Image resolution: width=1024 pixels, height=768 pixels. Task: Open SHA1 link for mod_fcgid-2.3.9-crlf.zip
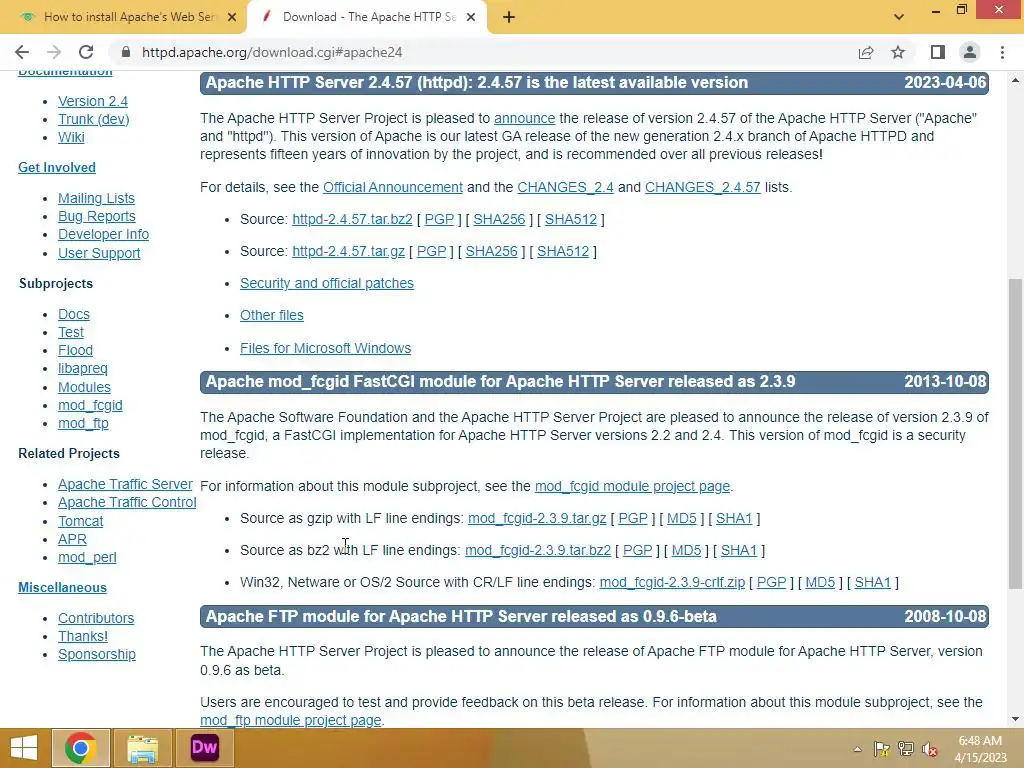[x=872, y=583]
